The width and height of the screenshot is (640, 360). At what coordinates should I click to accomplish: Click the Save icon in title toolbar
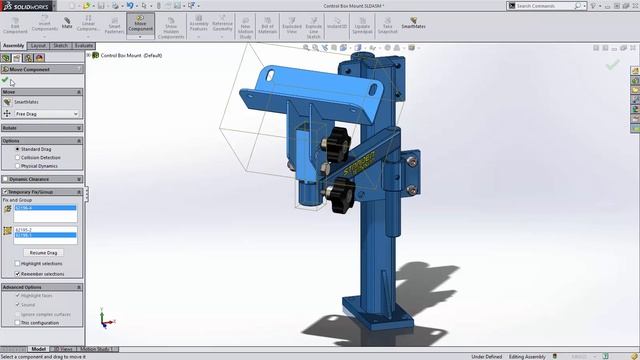click(101, 6)
